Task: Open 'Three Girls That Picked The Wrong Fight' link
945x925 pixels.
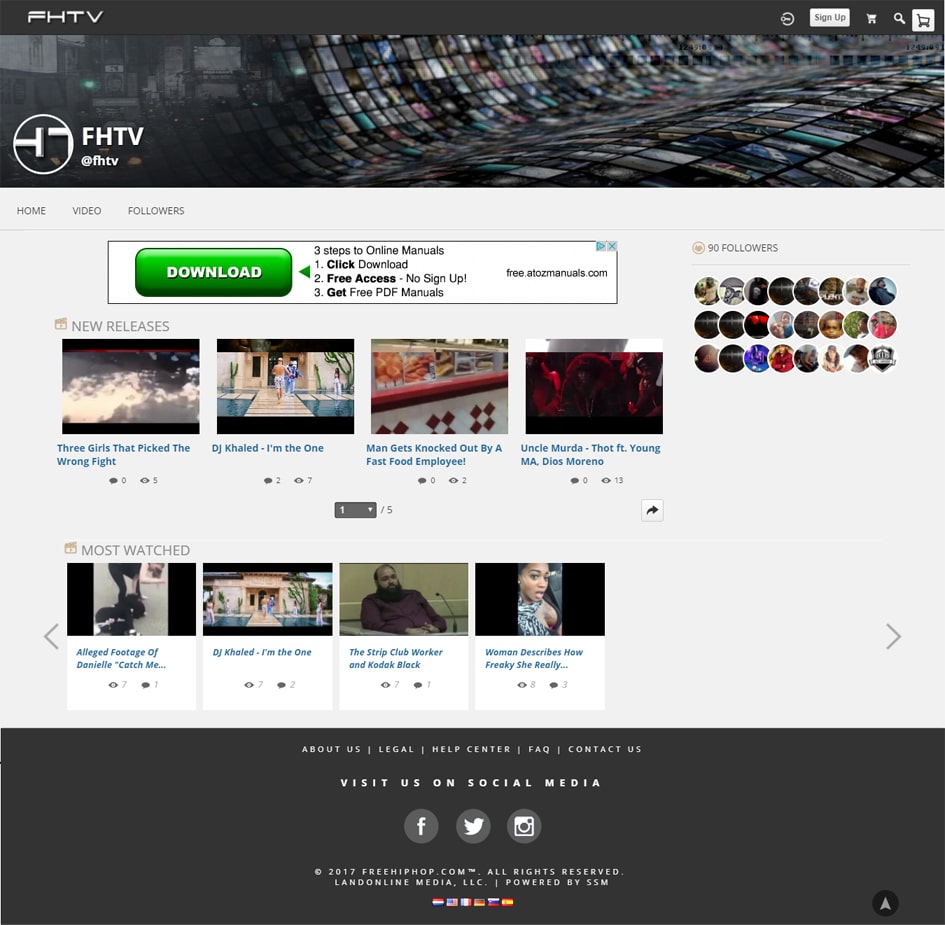Action: point(123,454)
